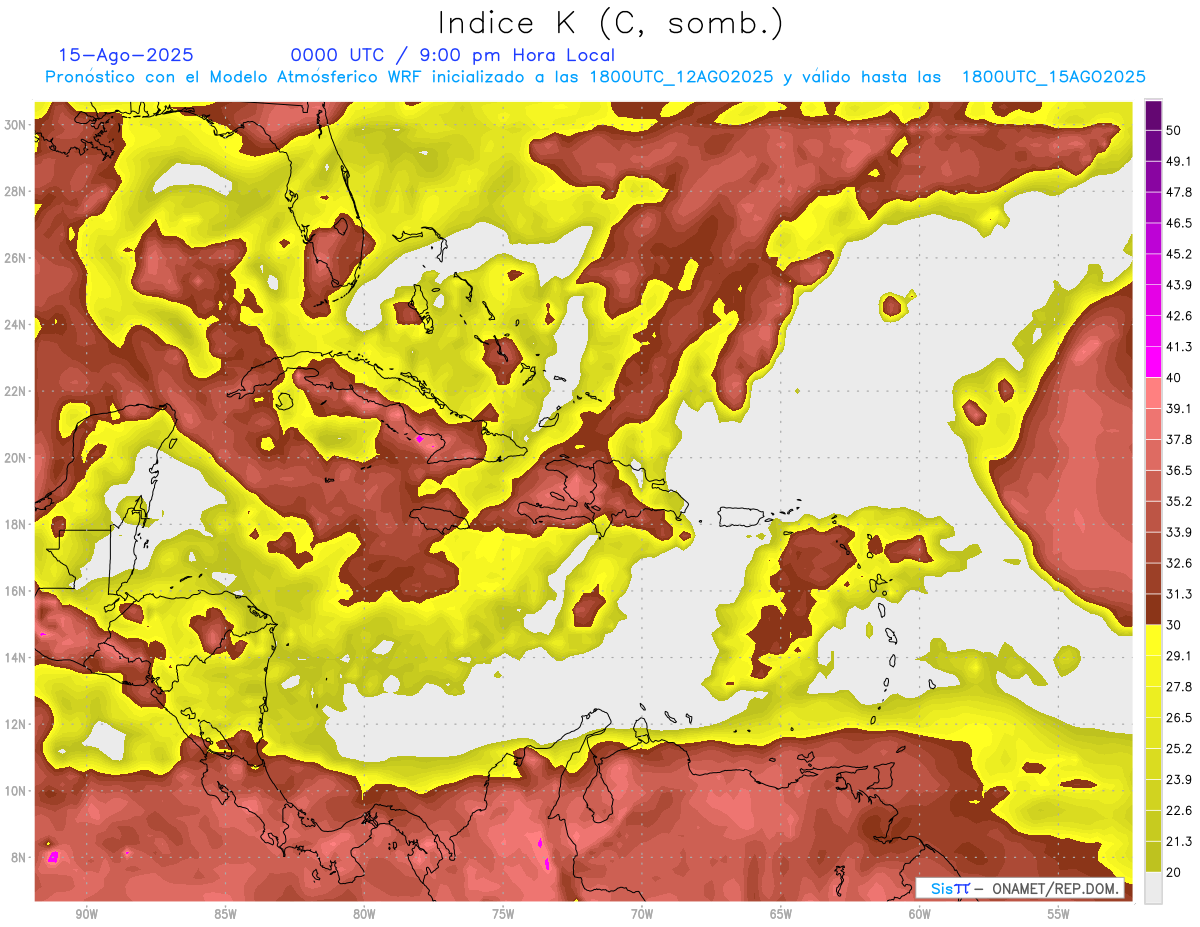Click the colorbar value 23.9
Screen dimensions: 1200x927
(x=1178, y=779)
